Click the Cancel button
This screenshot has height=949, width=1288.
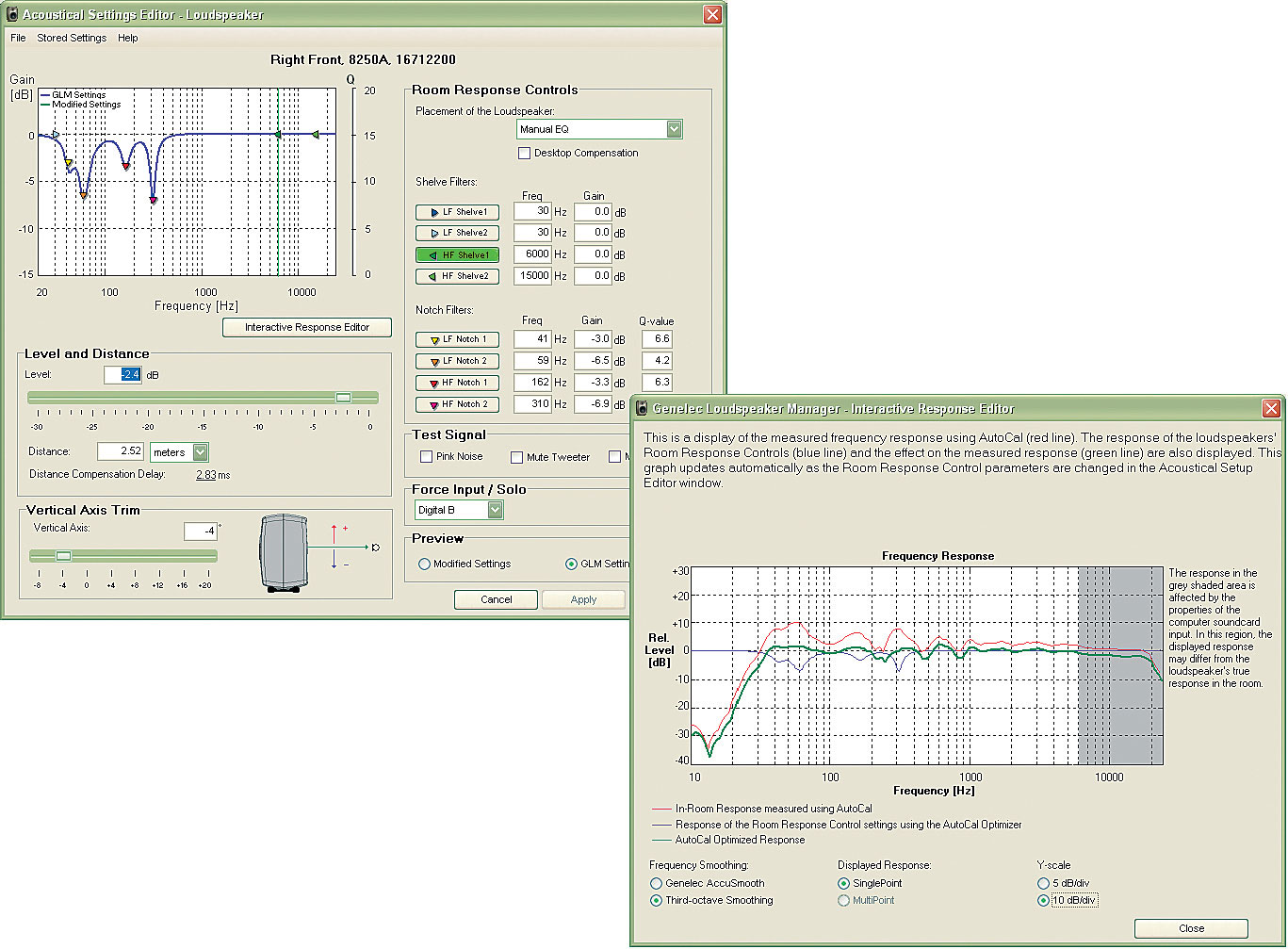(x=497, y=599)
